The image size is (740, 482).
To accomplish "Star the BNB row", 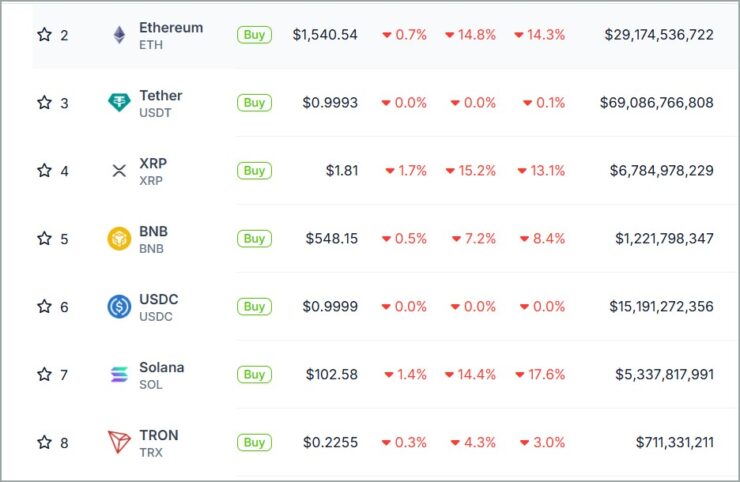I will point(44,238).
